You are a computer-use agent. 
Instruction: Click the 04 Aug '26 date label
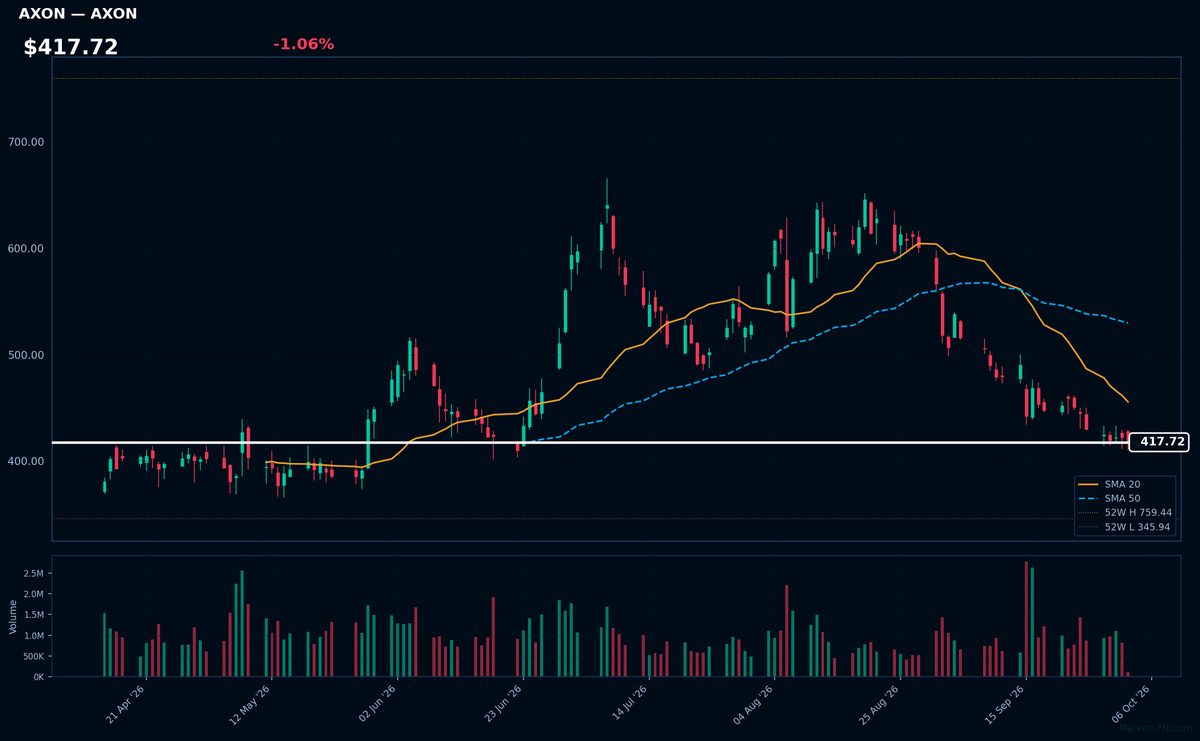(753, 704)
